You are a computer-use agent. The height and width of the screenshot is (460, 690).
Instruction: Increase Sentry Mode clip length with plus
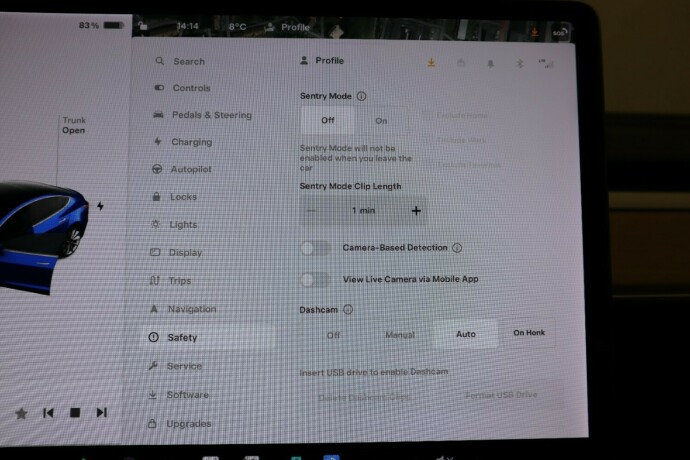416,211
